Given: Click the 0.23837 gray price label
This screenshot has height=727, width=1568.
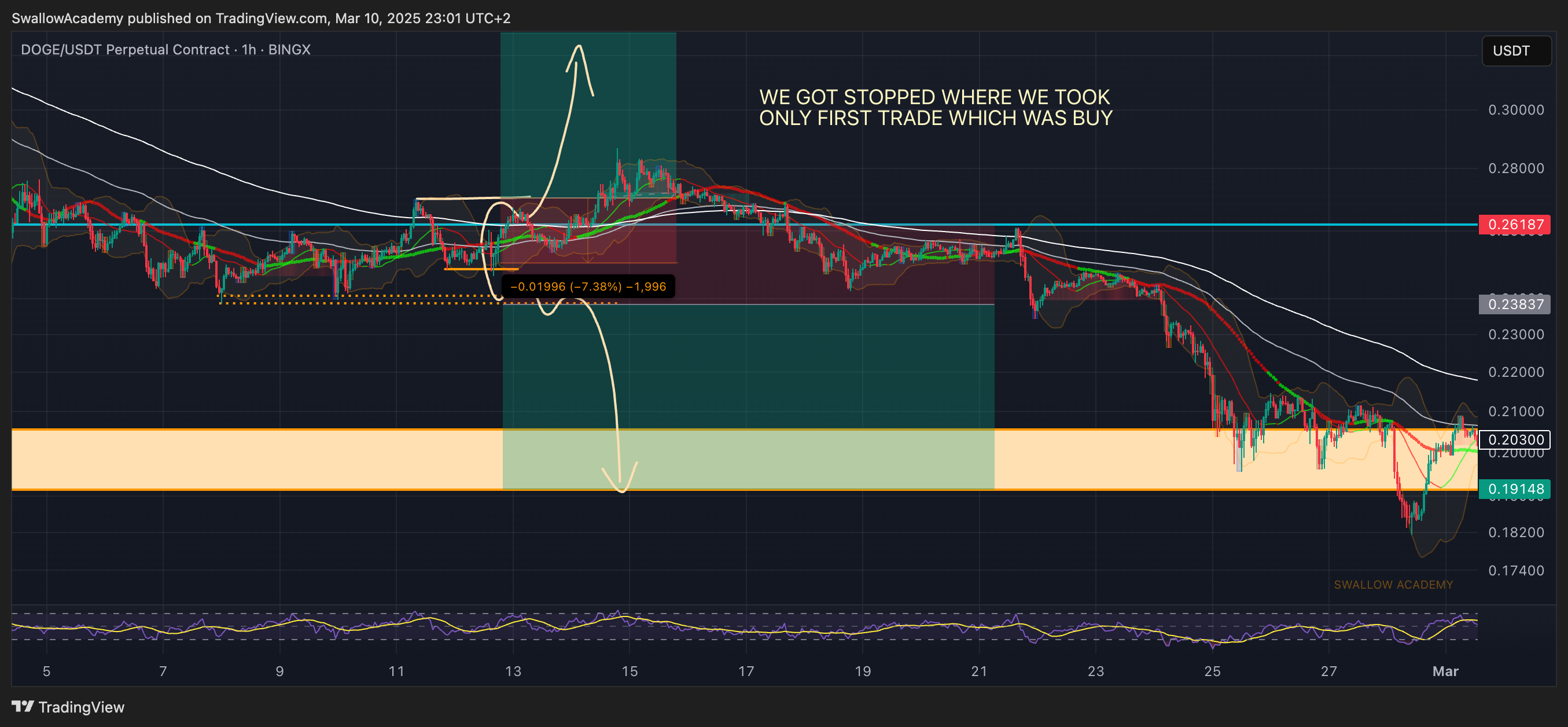Looking at the screenshot, I should (1515, 304).
